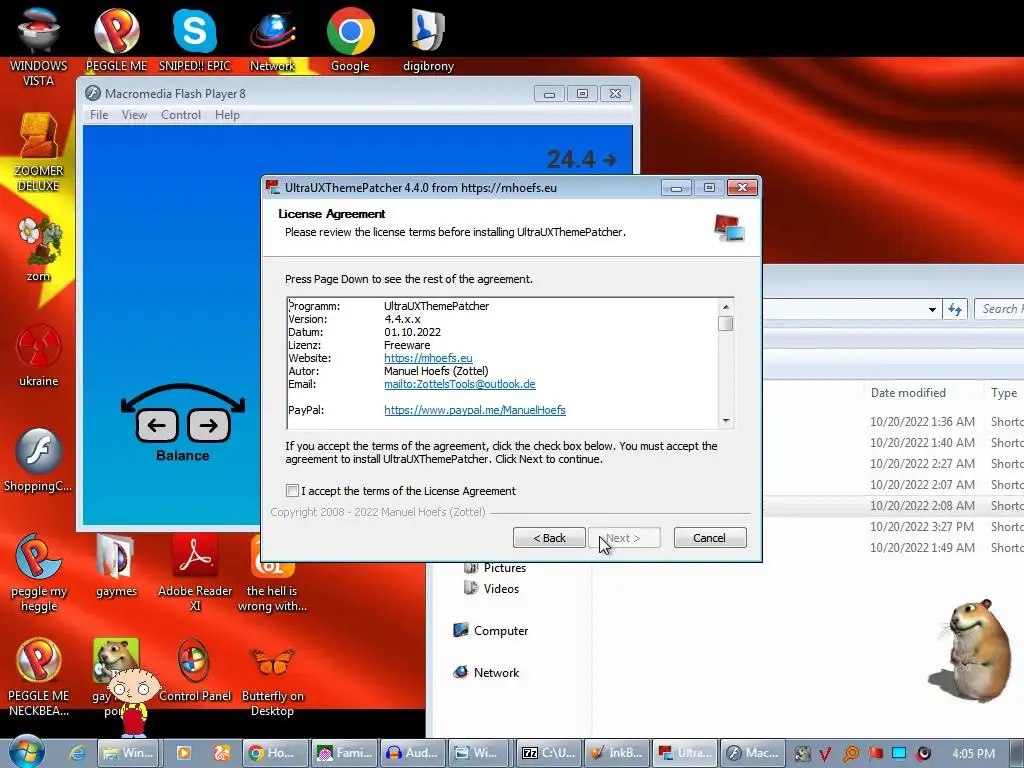
Task: Sort by Date modified column in Explorer
Action: click(x=908, y=392)
